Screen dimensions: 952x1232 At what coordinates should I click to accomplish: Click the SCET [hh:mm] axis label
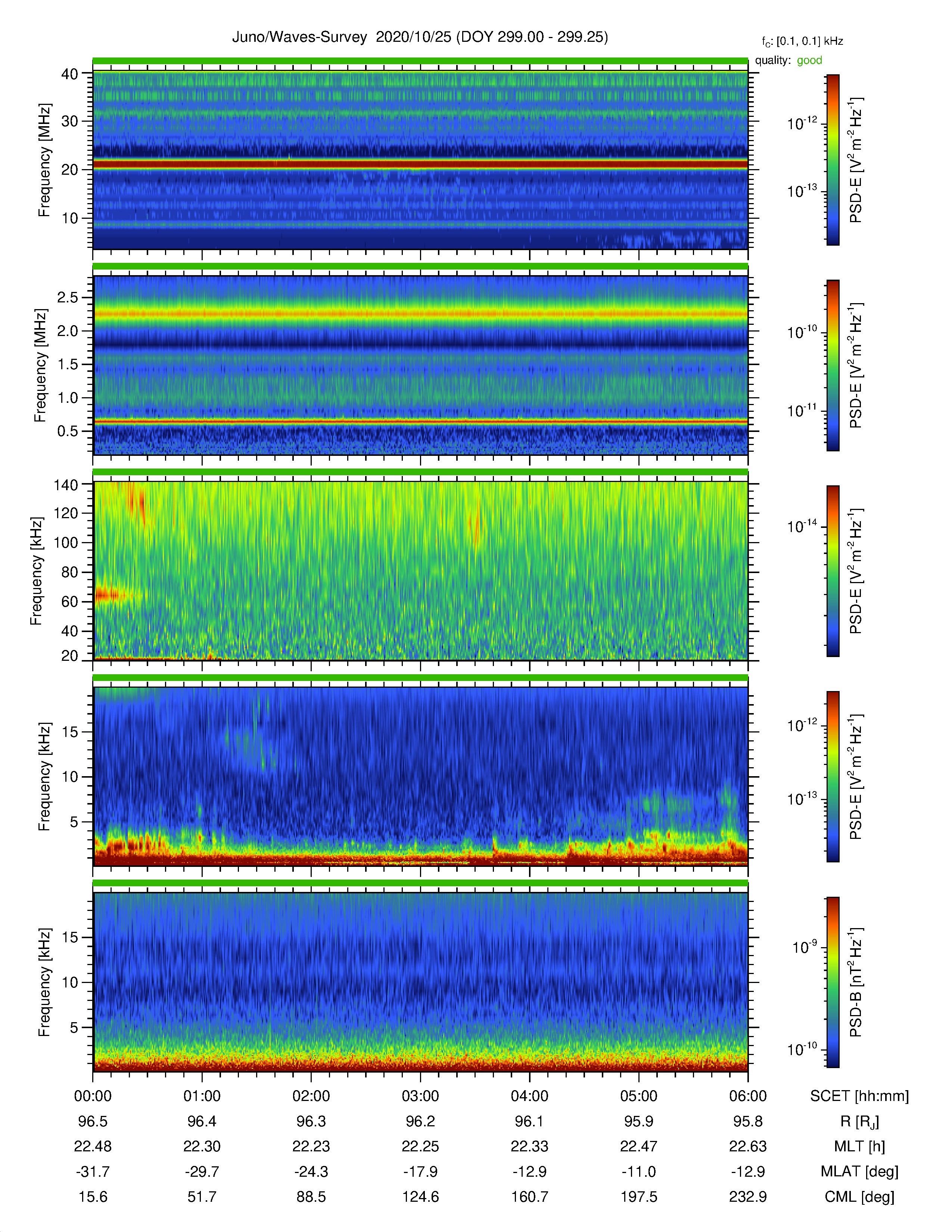(859, 1096)
